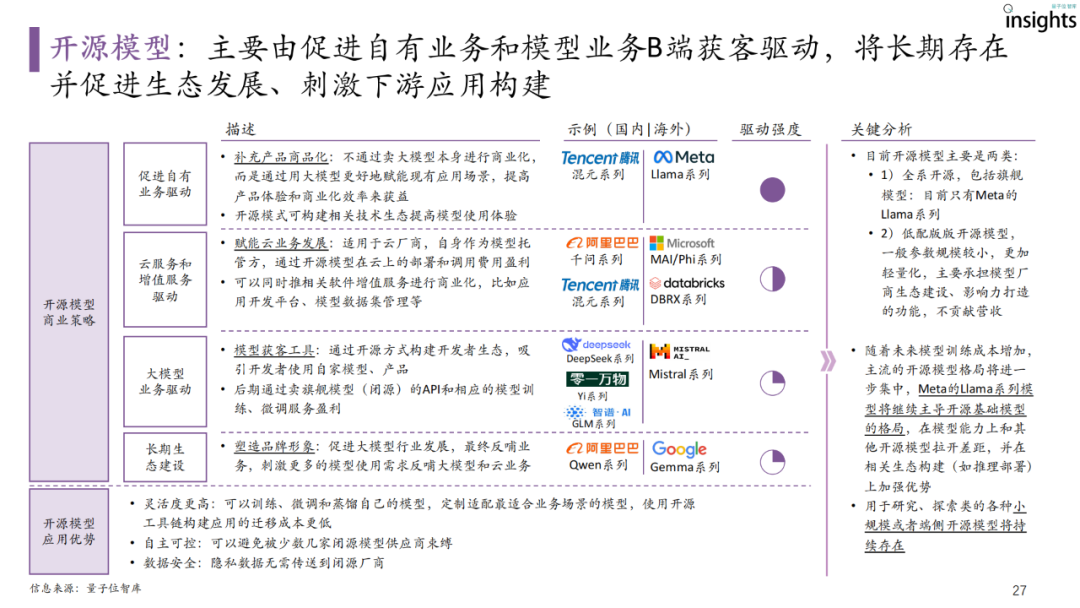Click the Tencent腾讯 logo beside the Meta logo
Viewport: 1080px width, 608px height.
[x=600, y=158]
